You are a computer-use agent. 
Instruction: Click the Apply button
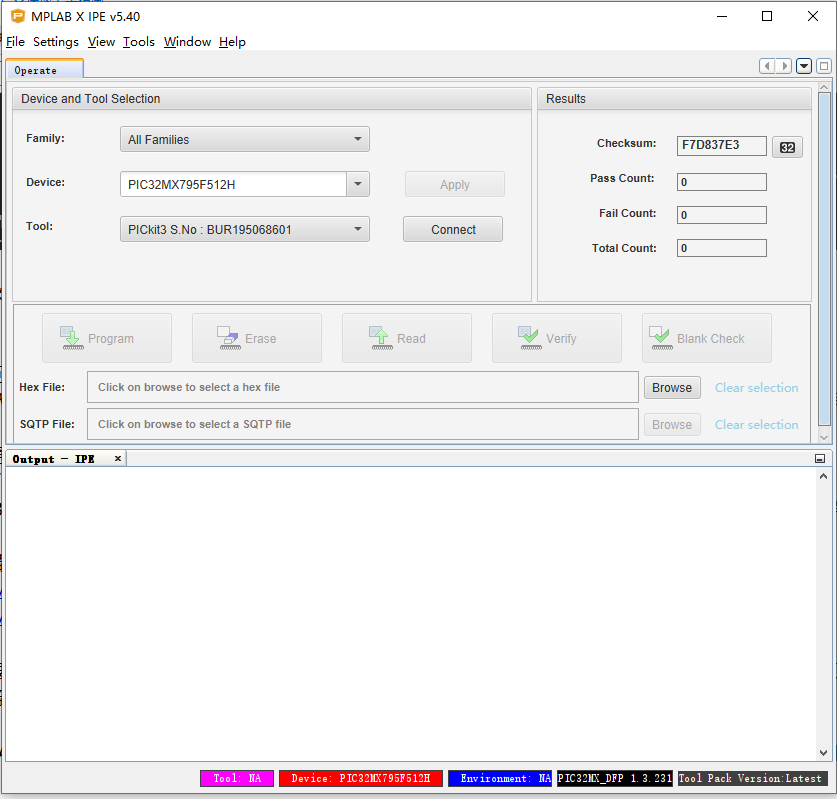[454, 185]
